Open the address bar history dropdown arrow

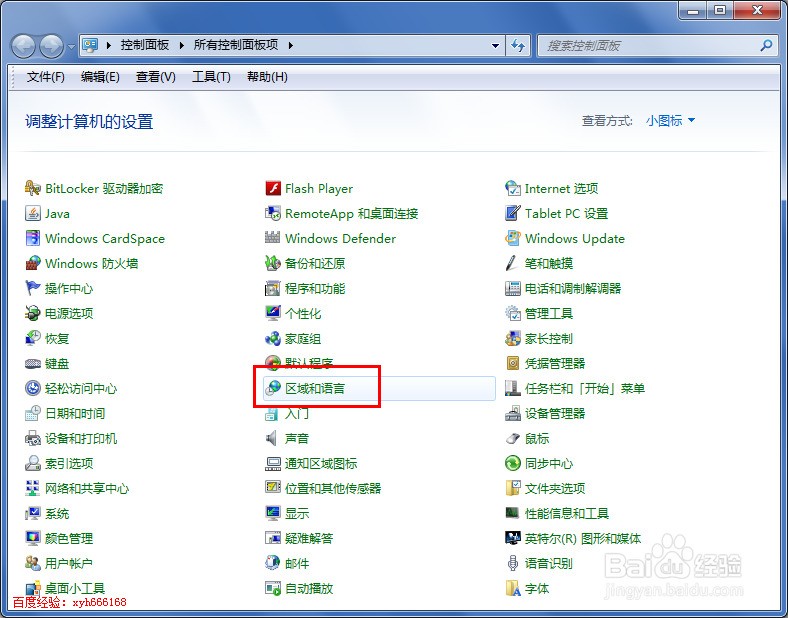click(496, 46)
